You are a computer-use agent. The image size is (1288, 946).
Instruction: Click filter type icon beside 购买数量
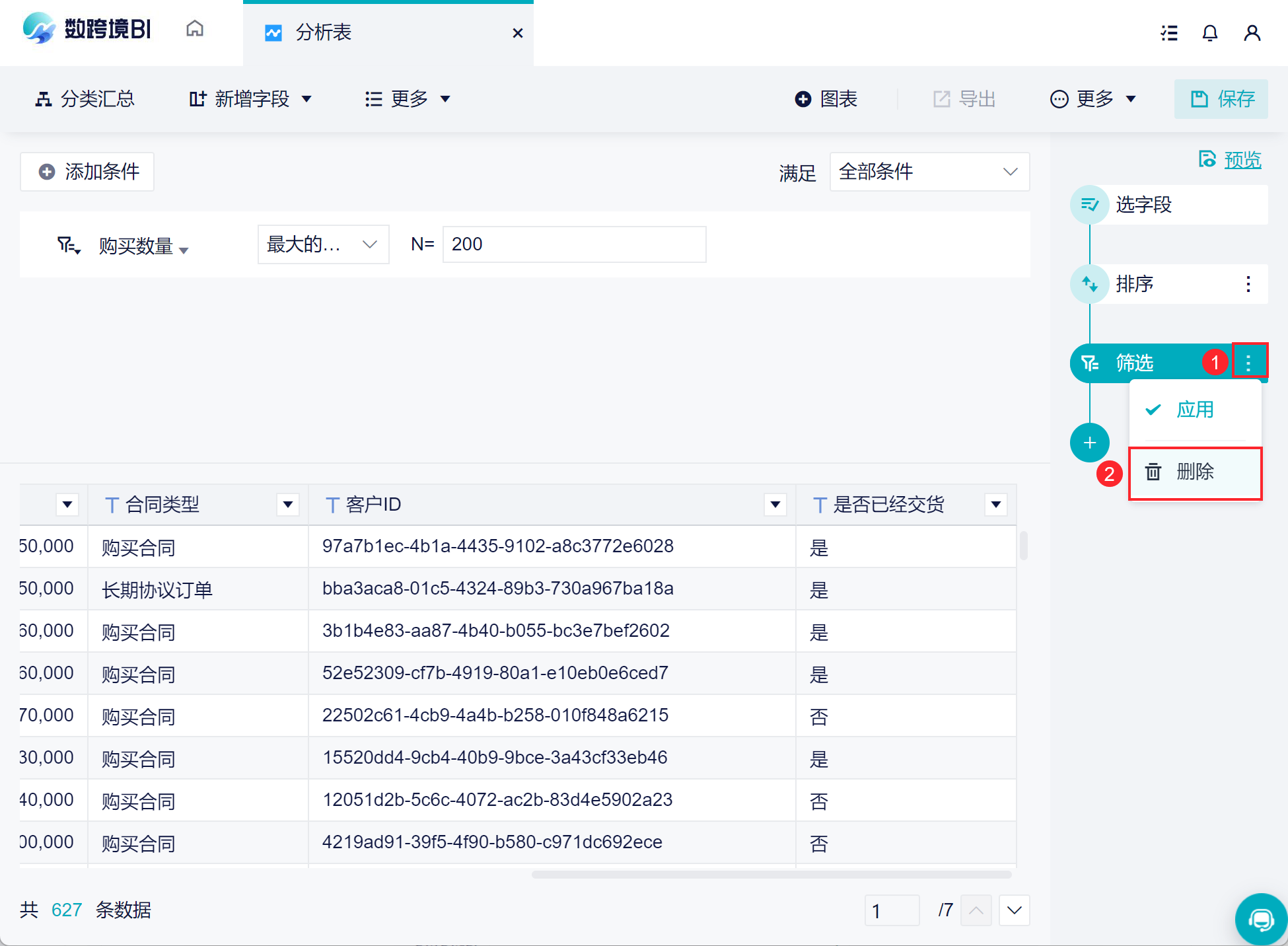pyautogui.click(x=68, y=246)
